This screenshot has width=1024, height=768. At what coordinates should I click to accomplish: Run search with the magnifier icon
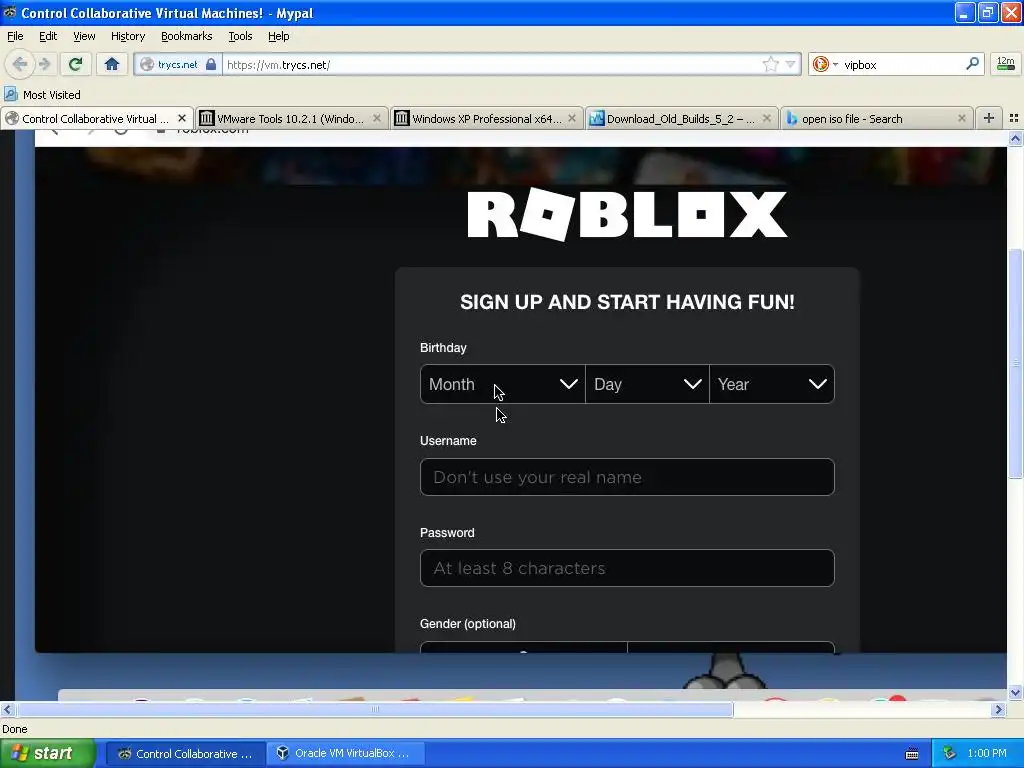[x=972, y=64]
